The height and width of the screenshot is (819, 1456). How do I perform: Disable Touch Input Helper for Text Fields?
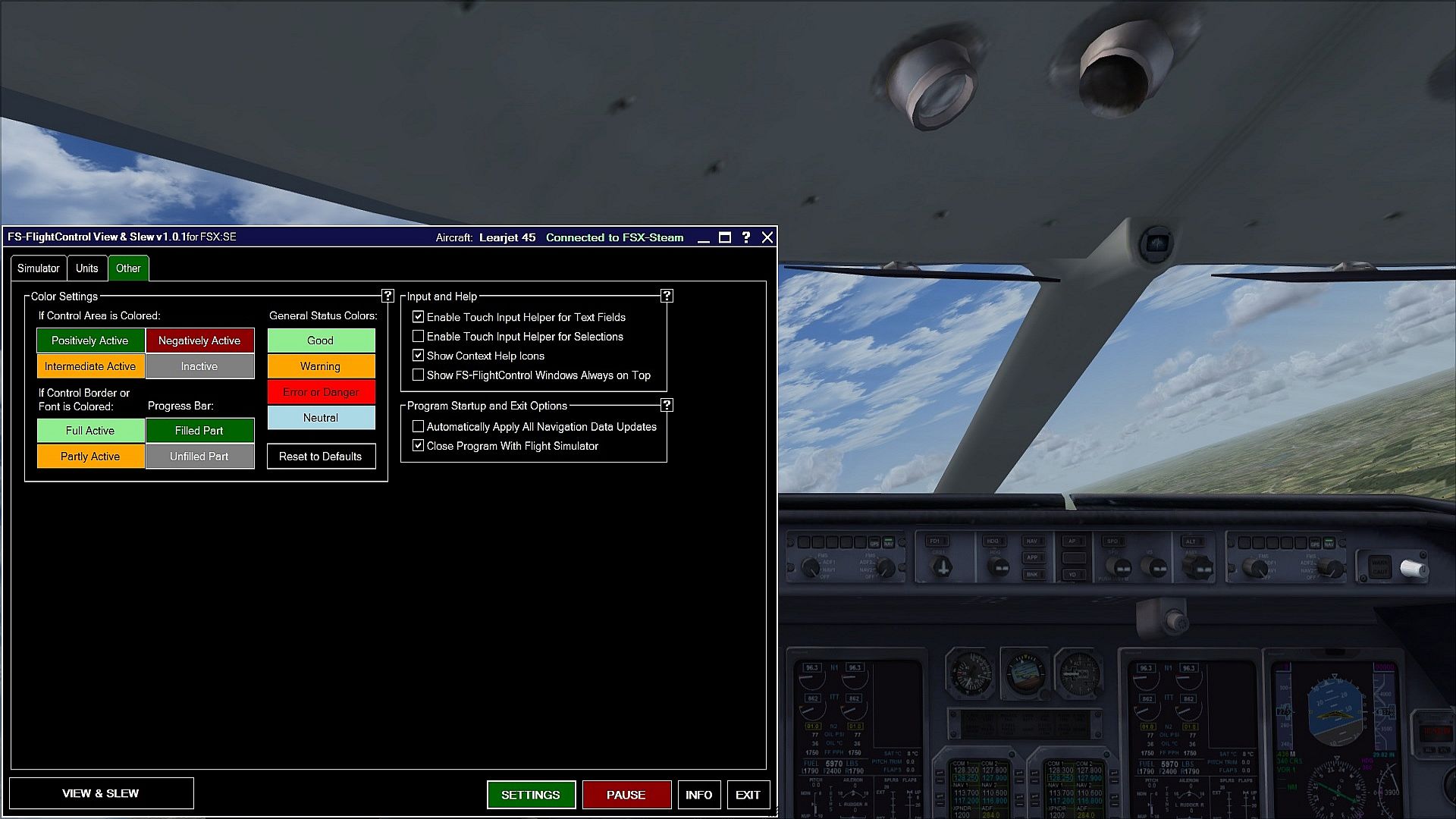point(418,317)
